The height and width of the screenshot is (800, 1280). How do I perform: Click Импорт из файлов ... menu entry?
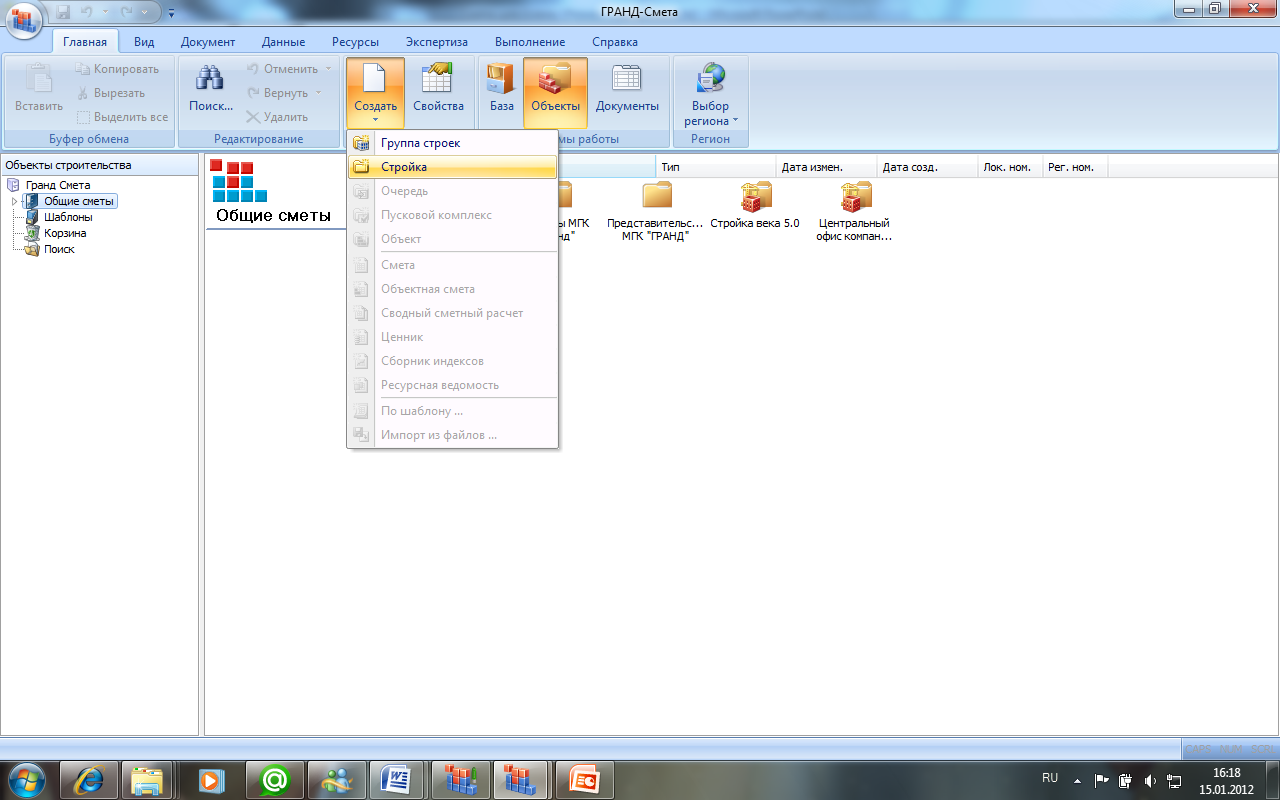[x=452, y=435]
